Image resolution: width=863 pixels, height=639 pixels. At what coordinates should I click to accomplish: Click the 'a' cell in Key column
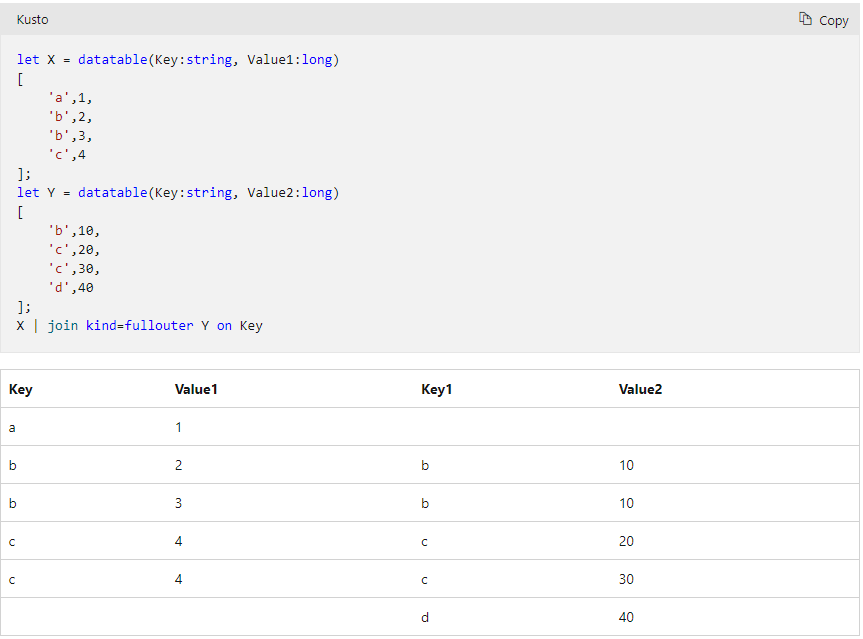[13, 427]
